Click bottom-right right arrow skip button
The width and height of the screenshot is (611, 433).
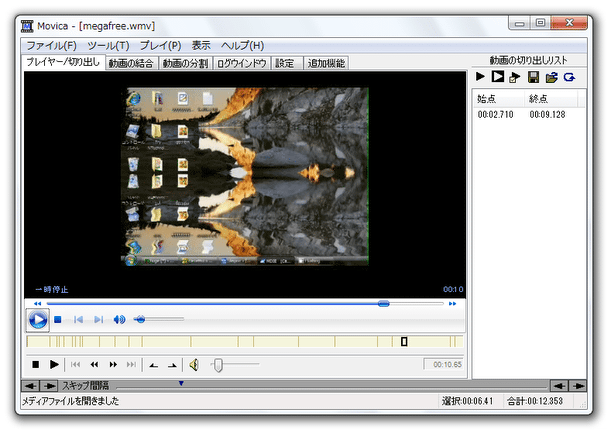tap(578, 386)
